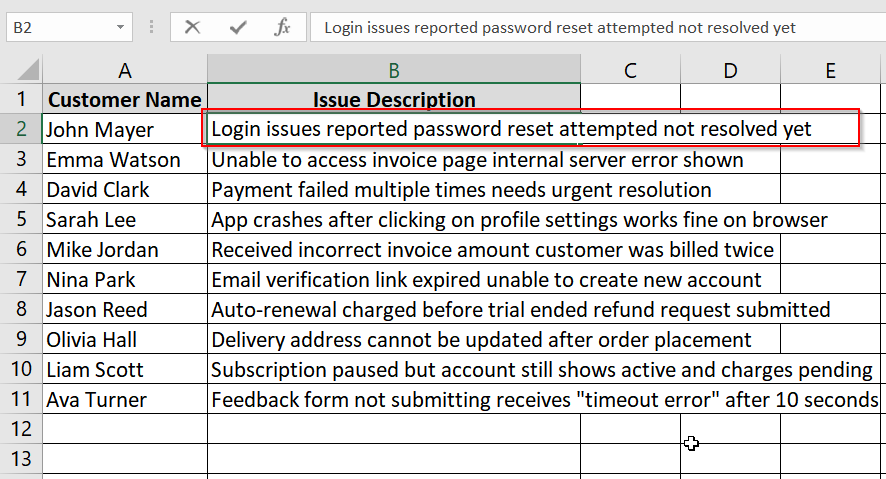The image size is (886, 479).
Task: Select column A header
Action: click(x=125, y=70)
